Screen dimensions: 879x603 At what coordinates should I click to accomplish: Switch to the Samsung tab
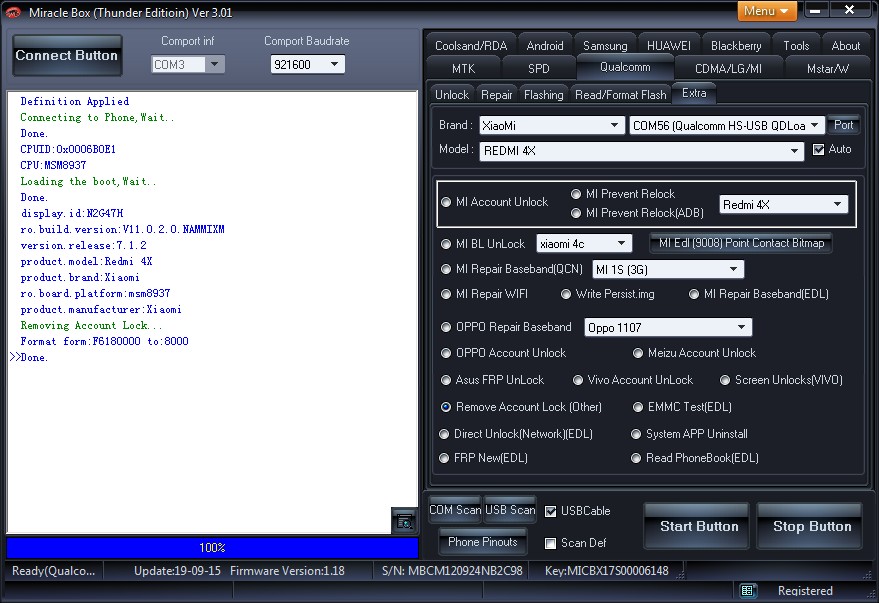pyautogui.click(x=605, y=45)
